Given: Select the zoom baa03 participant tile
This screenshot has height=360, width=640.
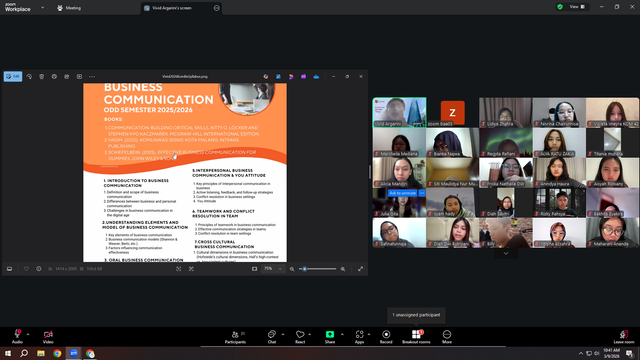Looking at the screenshot, I should click(453, 112).
